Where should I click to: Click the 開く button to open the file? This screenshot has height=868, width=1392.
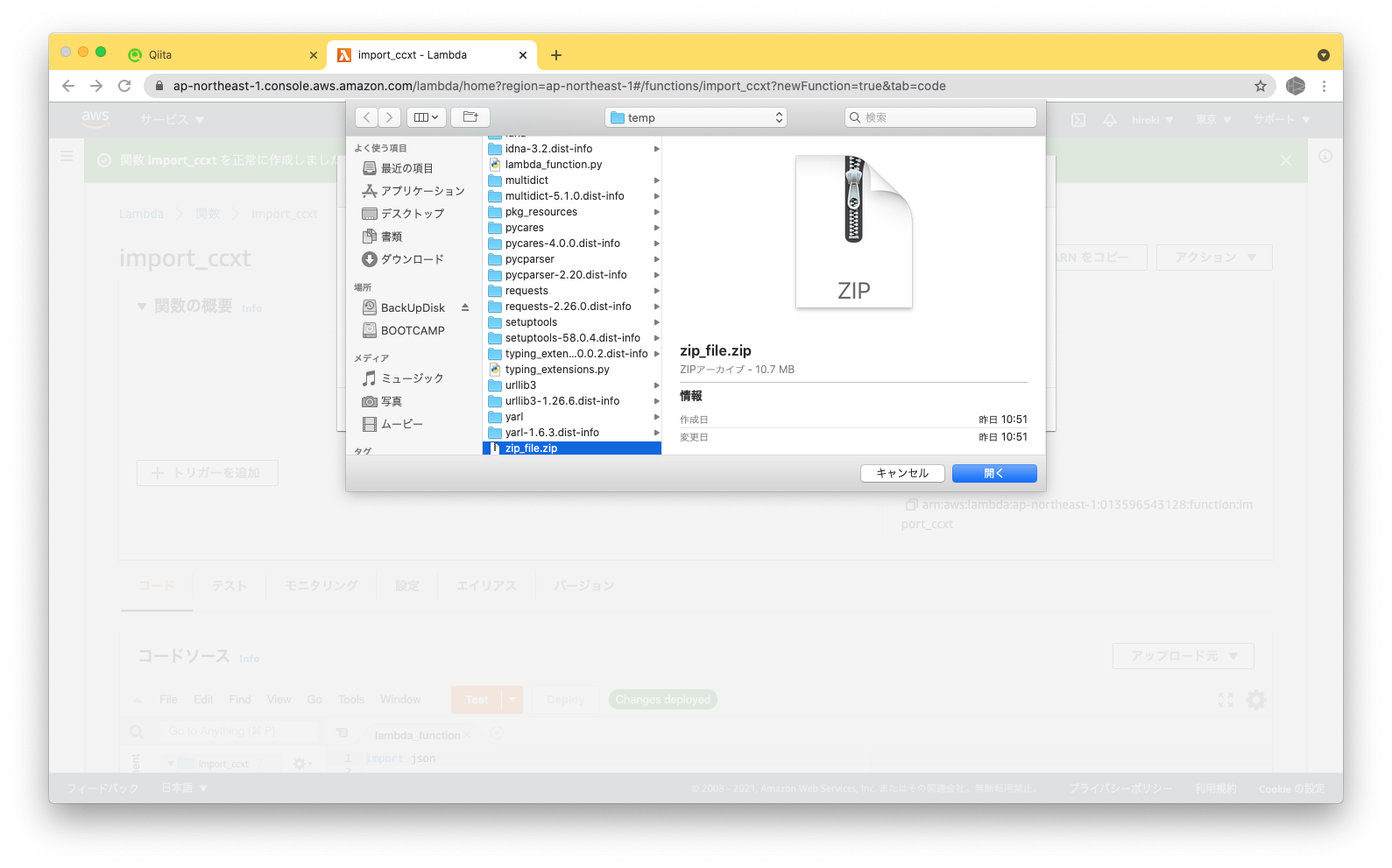[x=994, y=473]
